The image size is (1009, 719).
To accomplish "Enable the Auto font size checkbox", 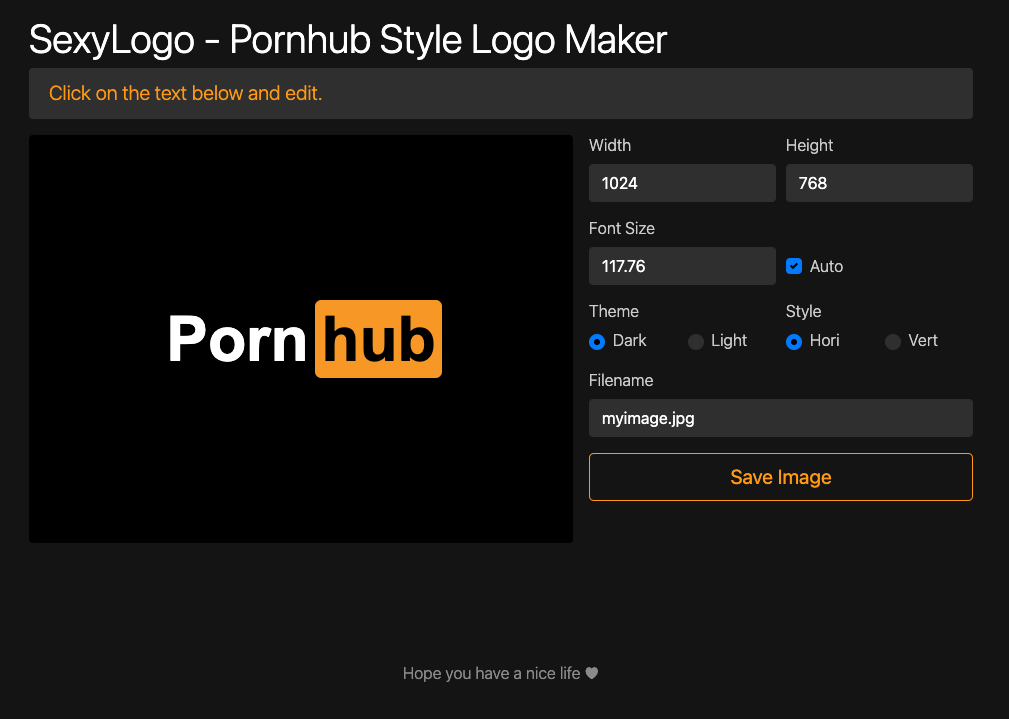I will click(x=793, y=266).
